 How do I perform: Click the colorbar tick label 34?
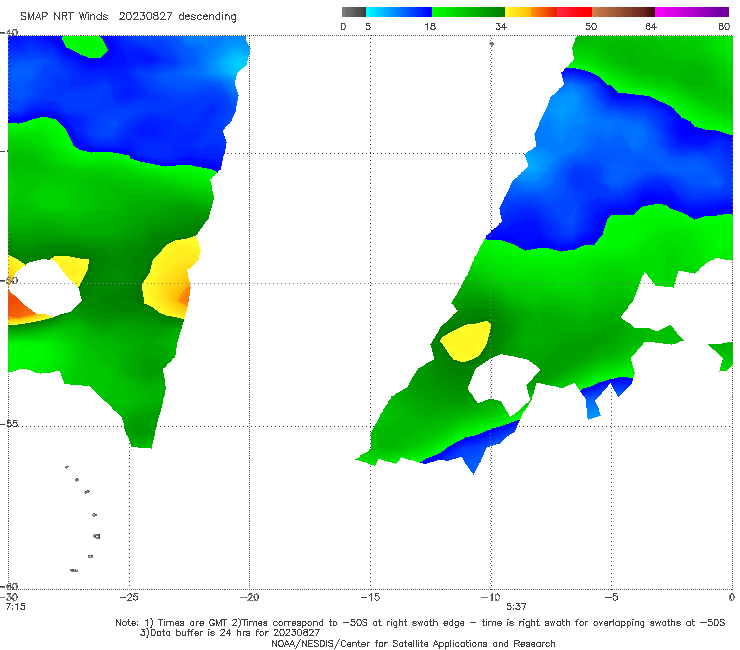pos(501,26)
